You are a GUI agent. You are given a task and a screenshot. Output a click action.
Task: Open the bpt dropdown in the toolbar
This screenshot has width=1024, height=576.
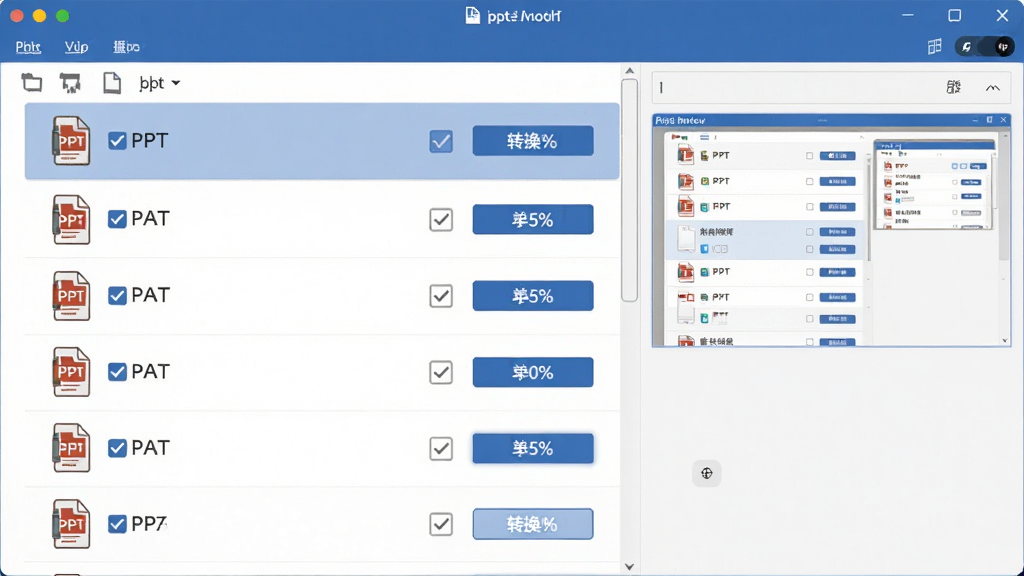coord(159,83)
